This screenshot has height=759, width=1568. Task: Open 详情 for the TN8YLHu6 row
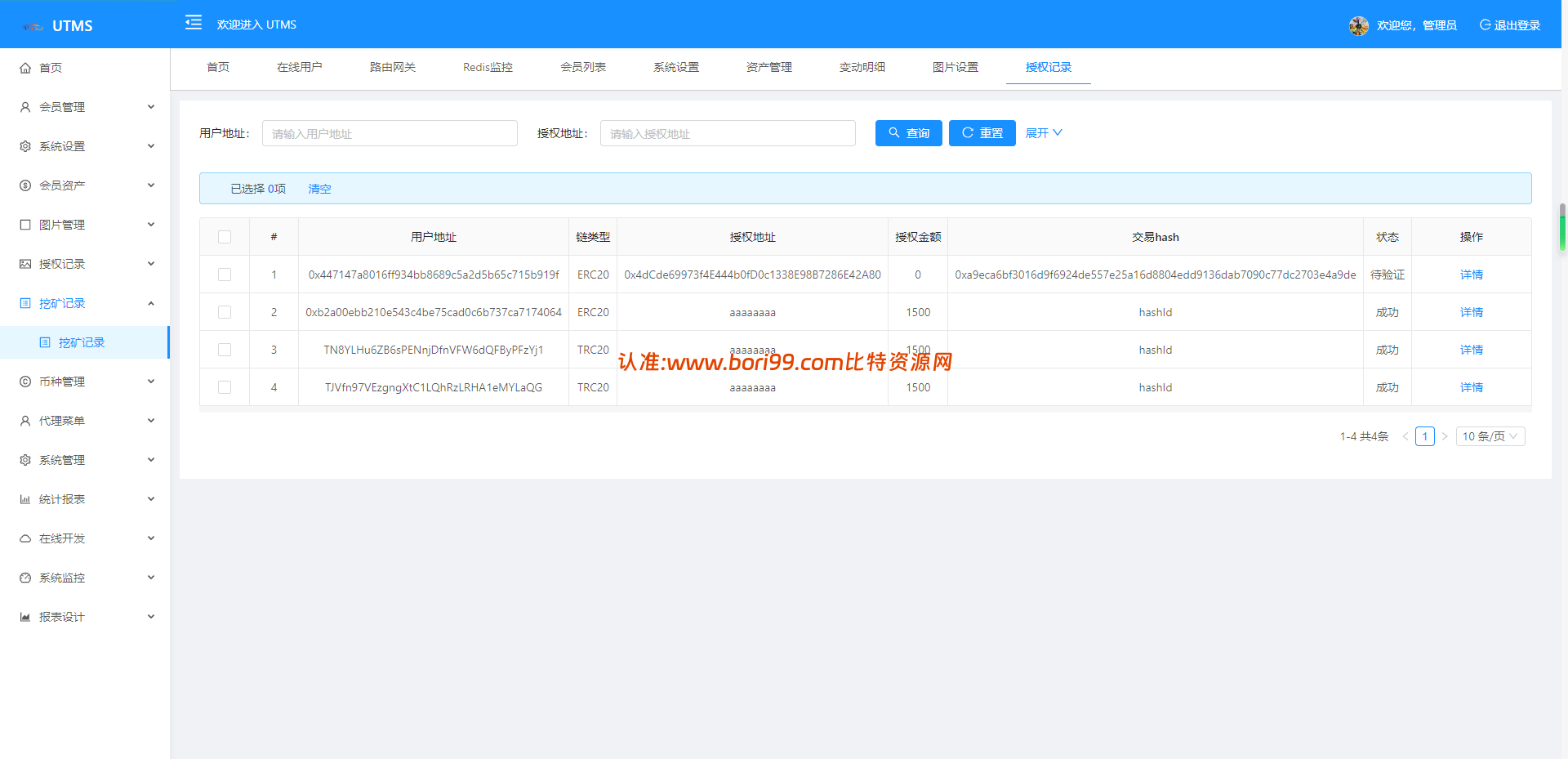1472,350
